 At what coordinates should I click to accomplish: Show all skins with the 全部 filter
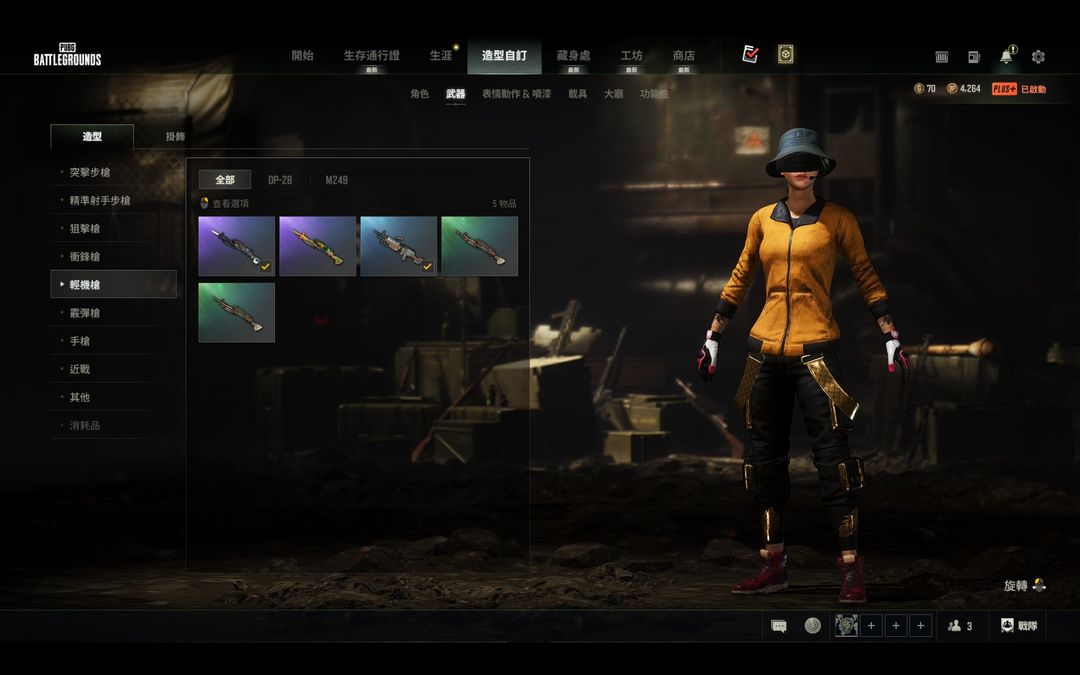(225, 180)
